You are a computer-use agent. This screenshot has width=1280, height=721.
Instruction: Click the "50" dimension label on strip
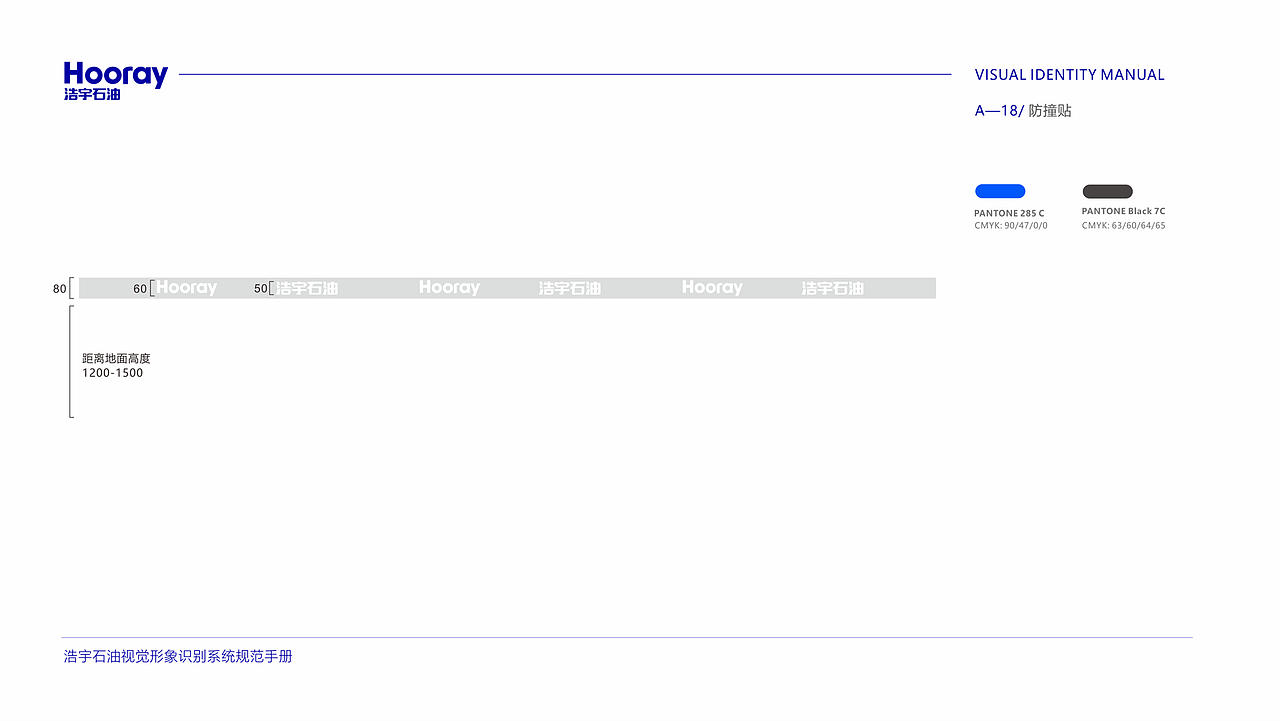click(260, 289)
